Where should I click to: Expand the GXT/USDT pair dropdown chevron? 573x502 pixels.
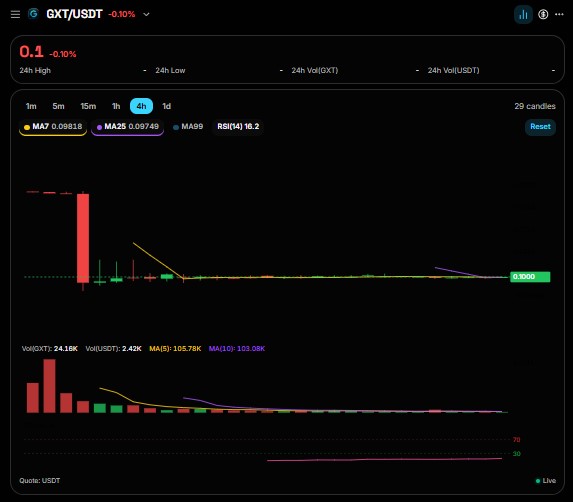click(146, 14)
